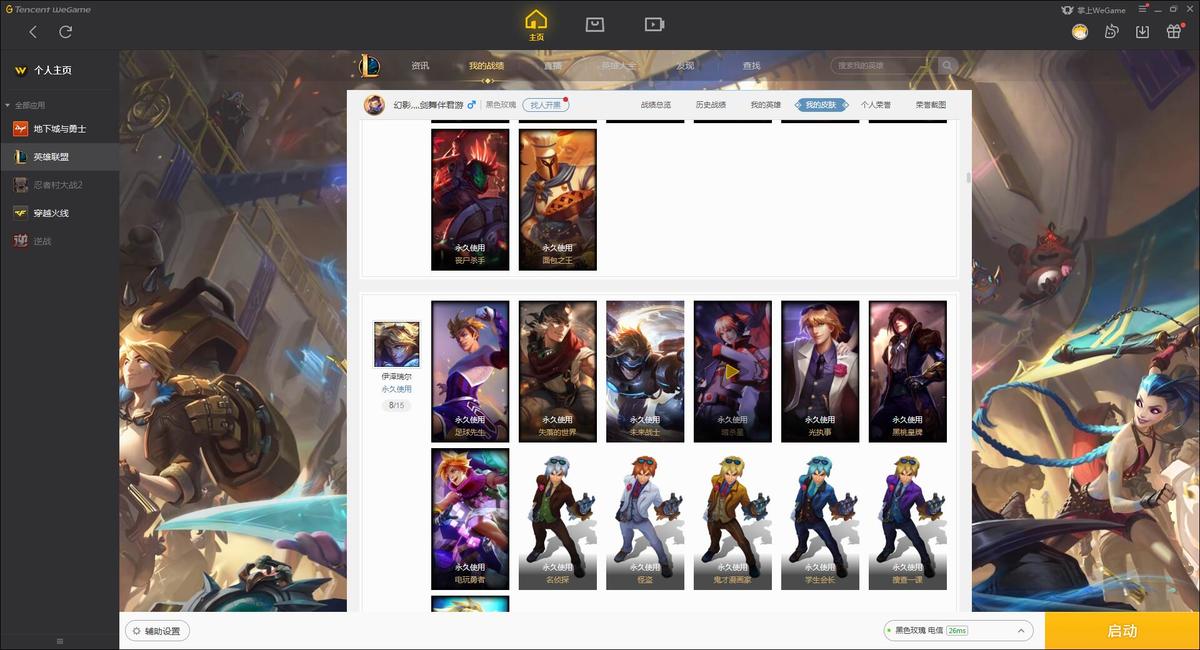Click the skin list vertical scrollbar

pos(967,177)
